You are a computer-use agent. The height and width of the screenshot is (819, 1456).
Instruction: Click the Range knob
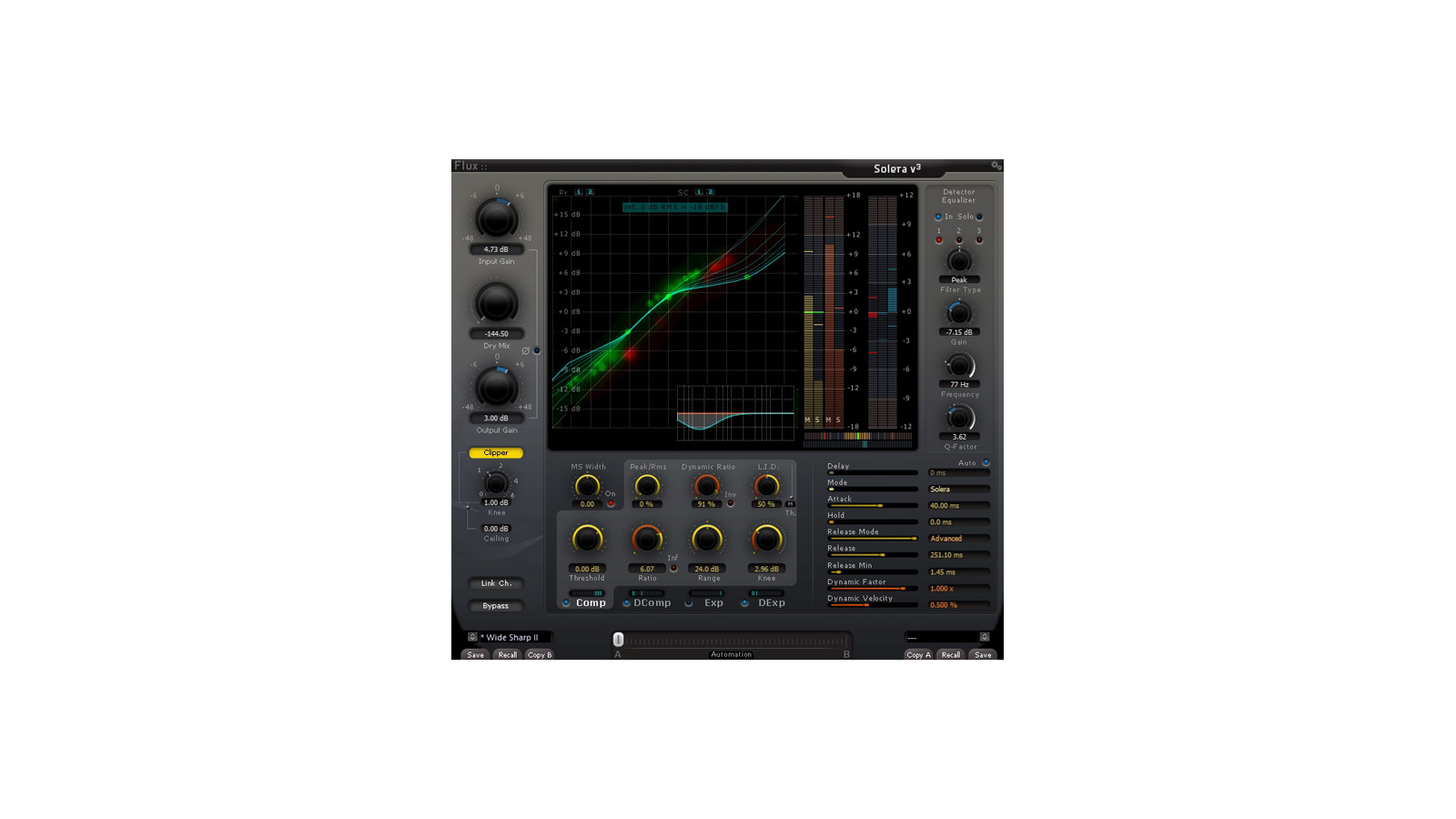click(707, 540)
